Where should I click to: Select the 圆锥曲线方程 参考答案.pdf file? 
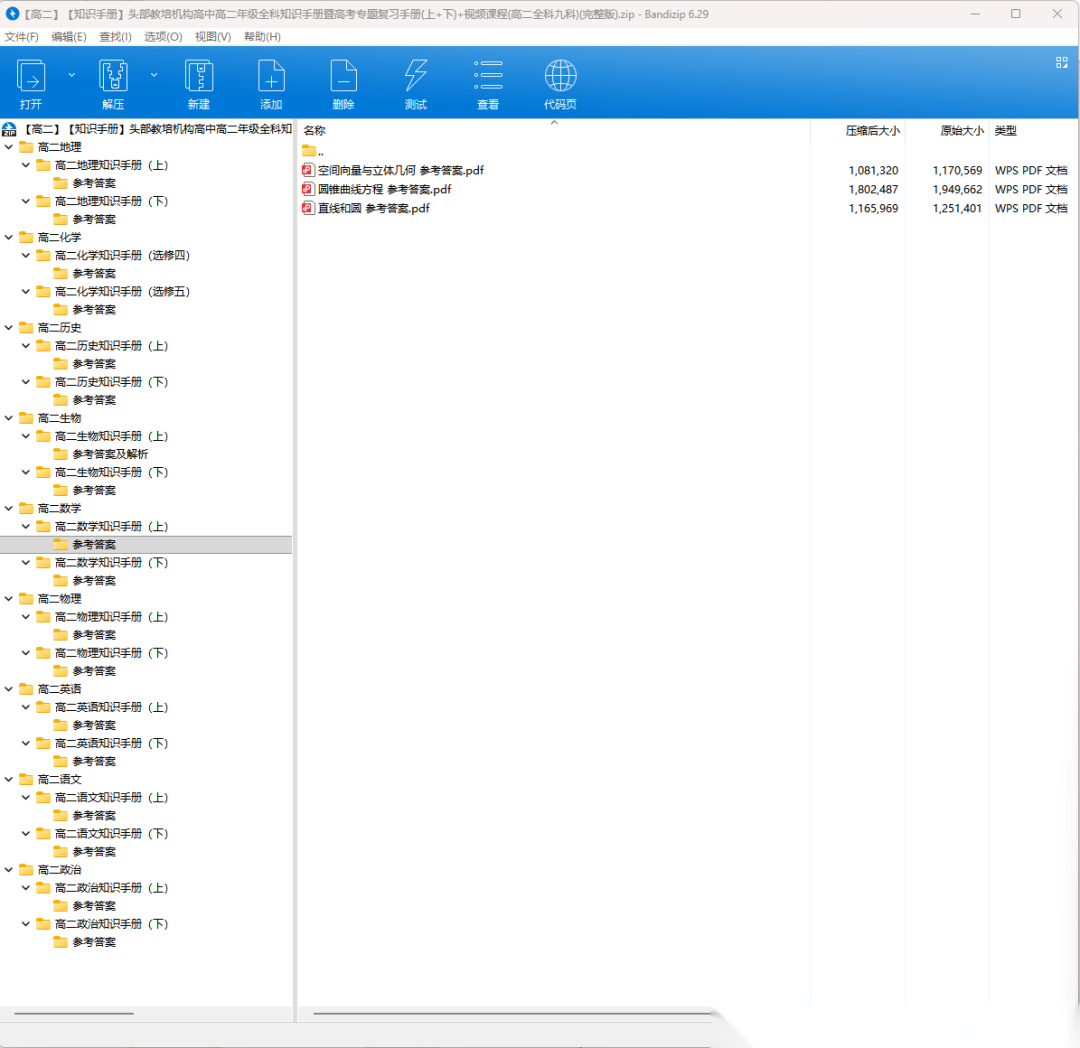[384, 189]
